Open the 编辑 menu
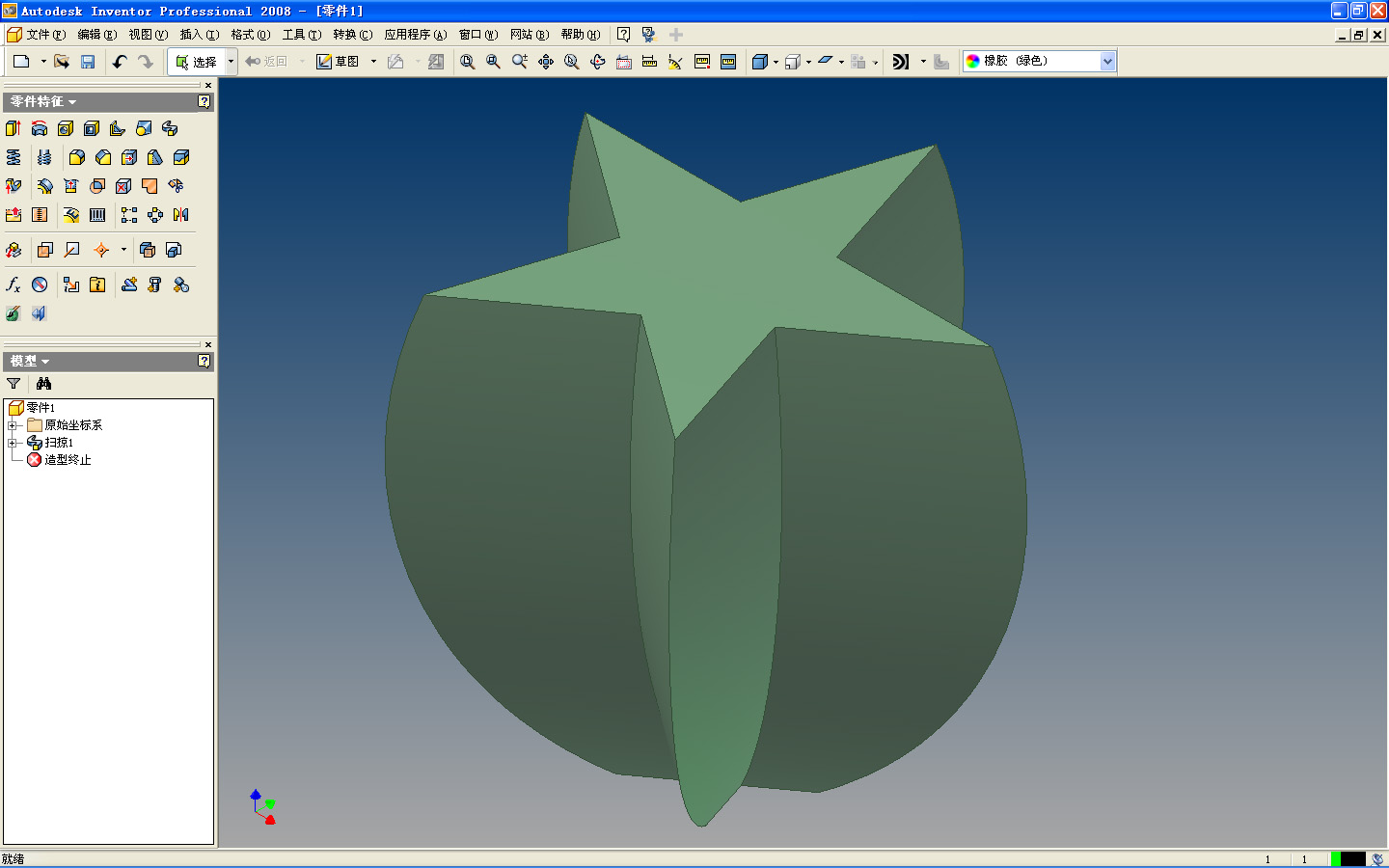 tap(96, 35)
